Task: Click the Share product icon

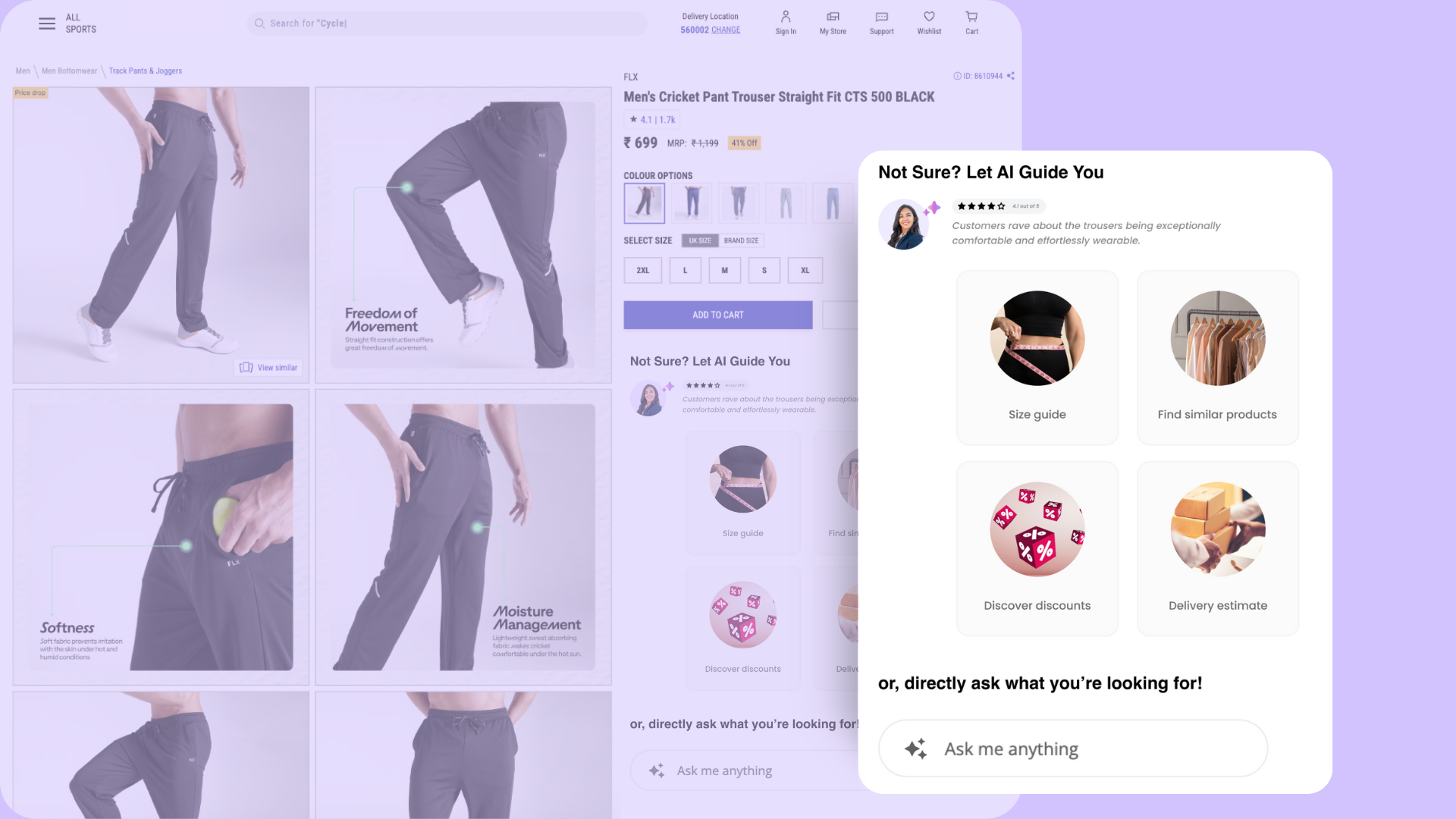Action: 1014,76
